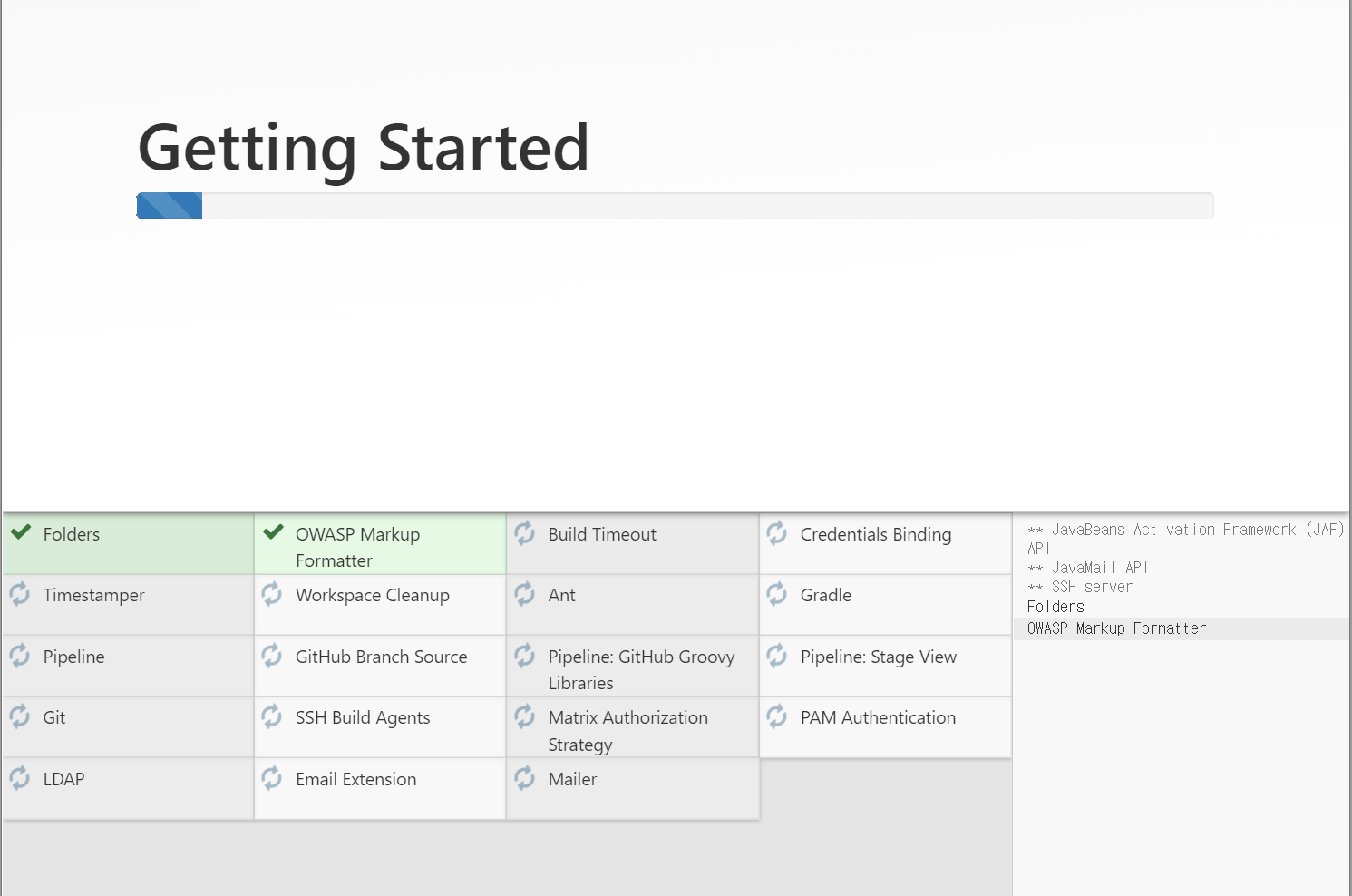The height and width of the screenshot is (896, 1352).
Task: Click the pending icon next to Timestamper
Action: point(20,594)
